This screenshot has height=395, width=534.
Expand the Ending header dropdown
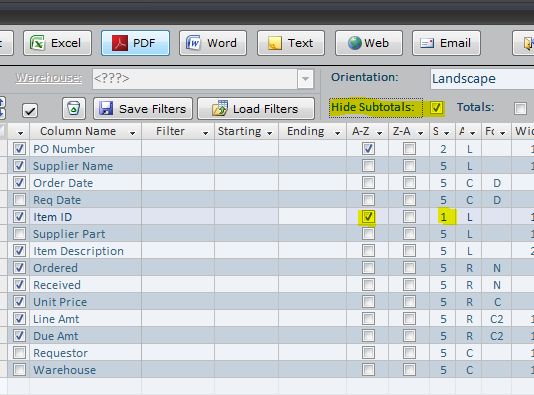337,133
